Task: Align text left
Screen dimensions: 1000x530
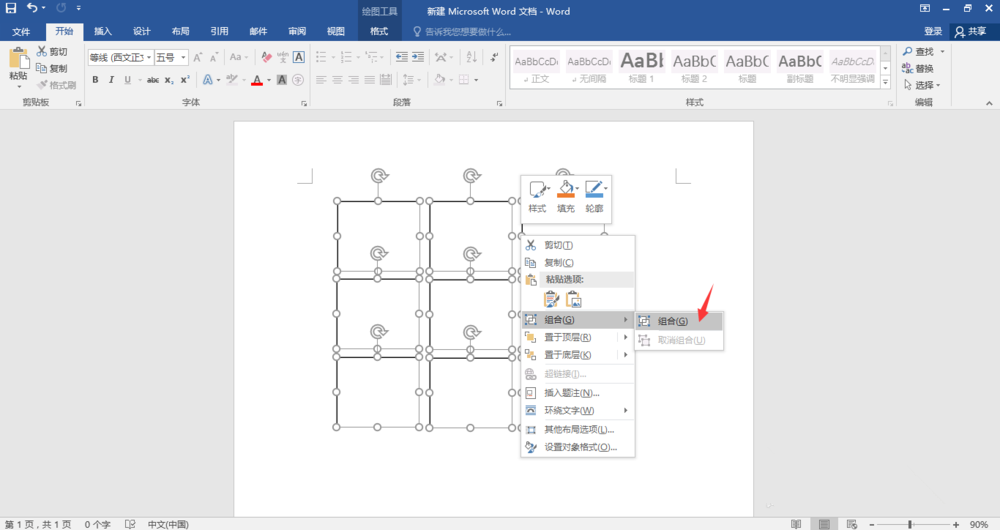Action: coord(321,80)
